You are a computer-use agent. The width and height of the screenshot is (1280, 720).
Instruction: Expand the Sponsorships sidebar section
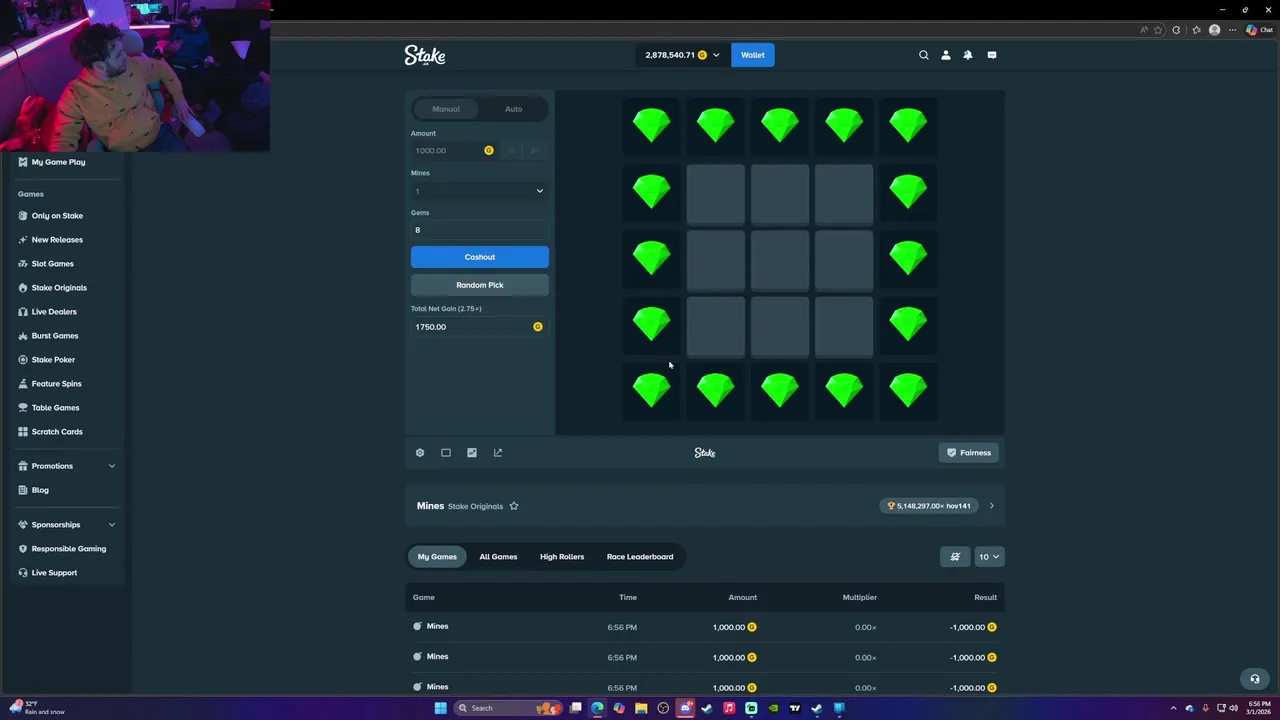pos(66,525)
